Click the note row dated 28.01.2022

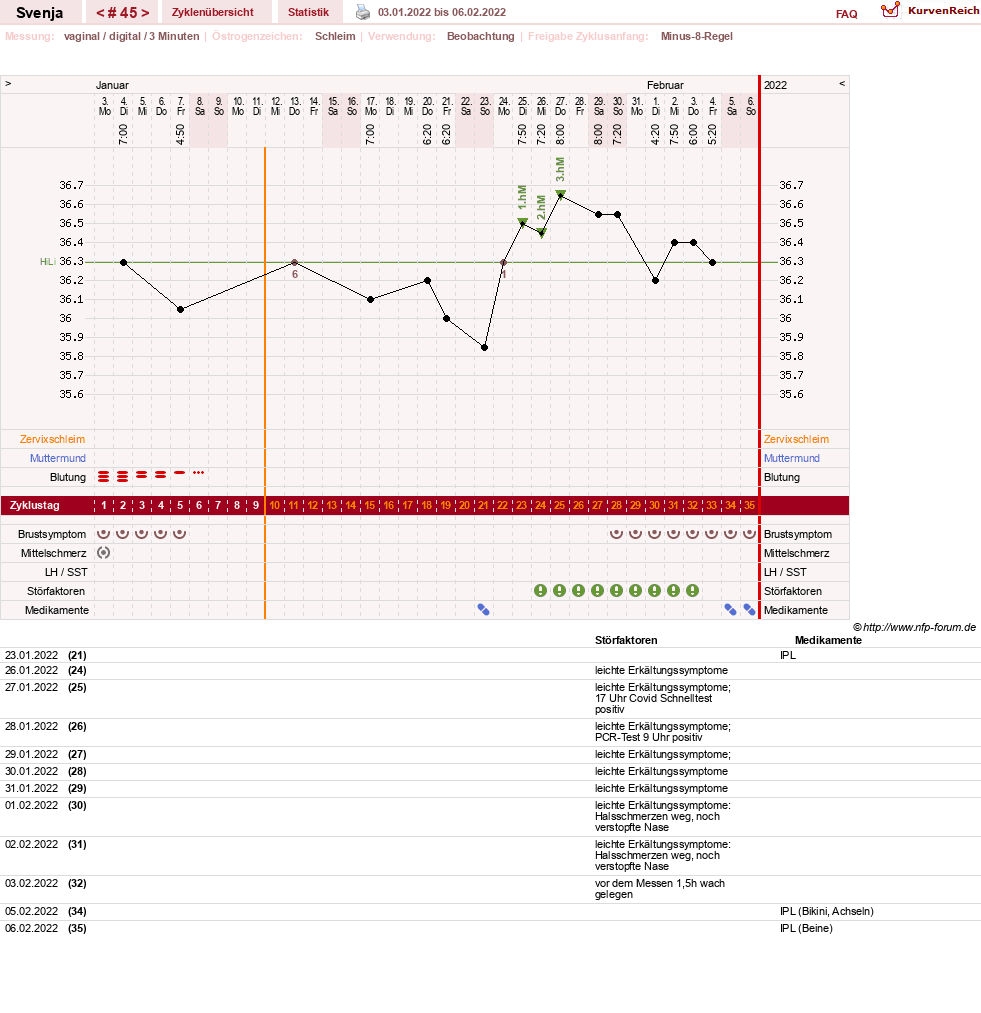click(x=490, y=732)
